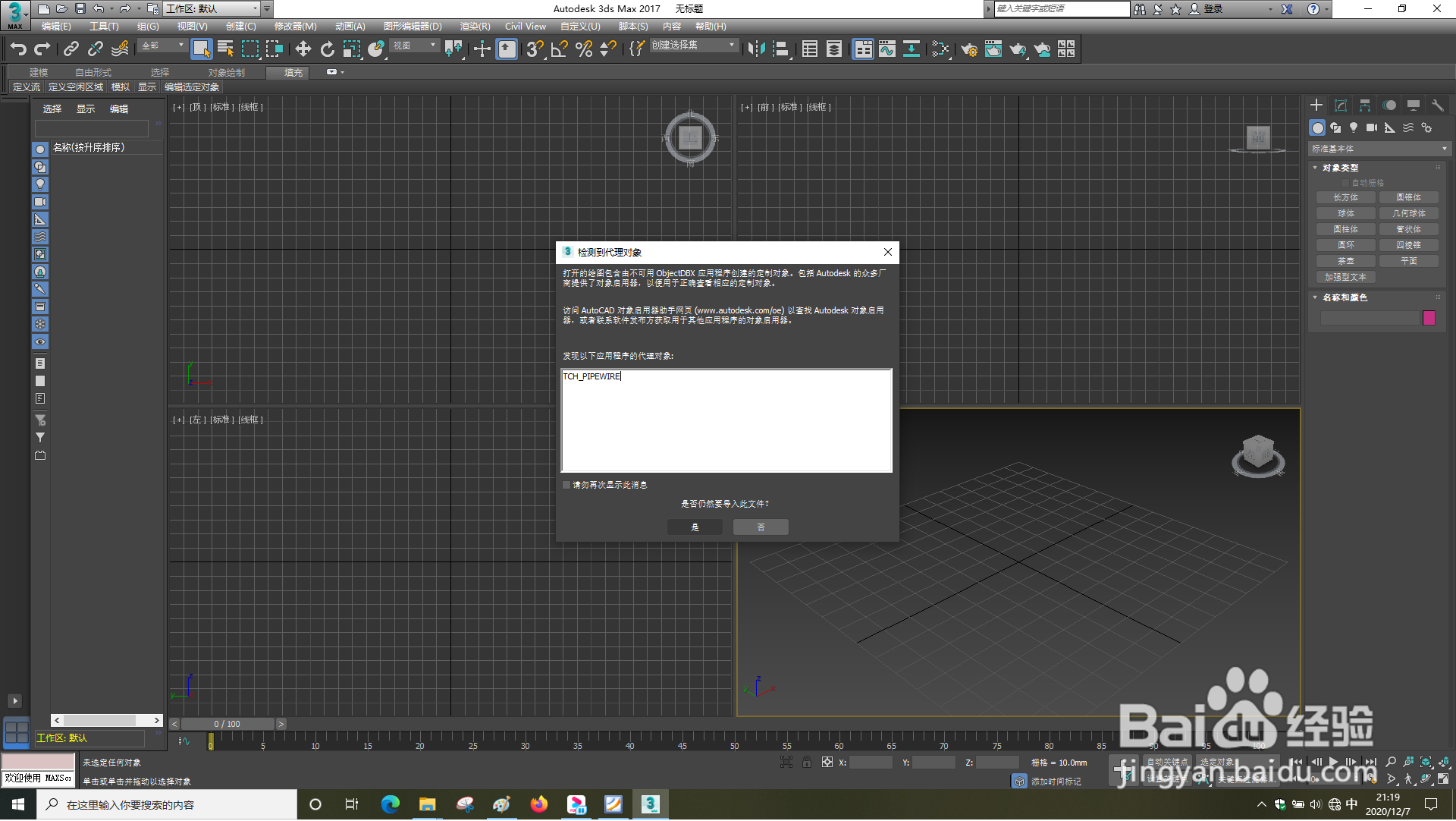Activate the Bind to Space Warp tool
Viewport: 1456px width, 821px height.
point(120,49)
